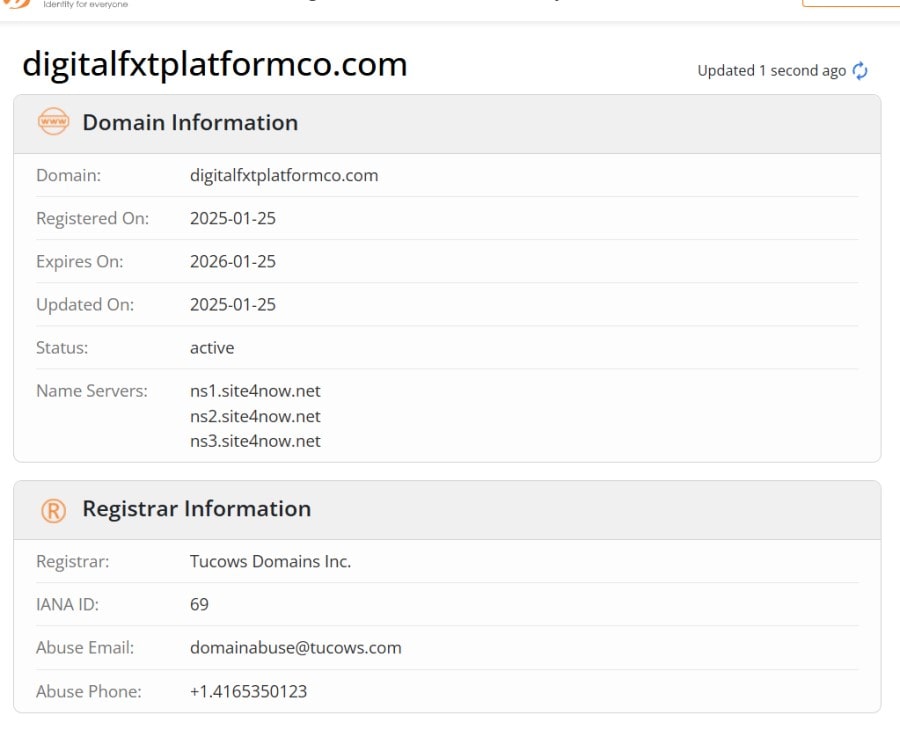900x730 pixels.
Task: Open the site logo in the top-left corner
Action: [x=15, y=5]
